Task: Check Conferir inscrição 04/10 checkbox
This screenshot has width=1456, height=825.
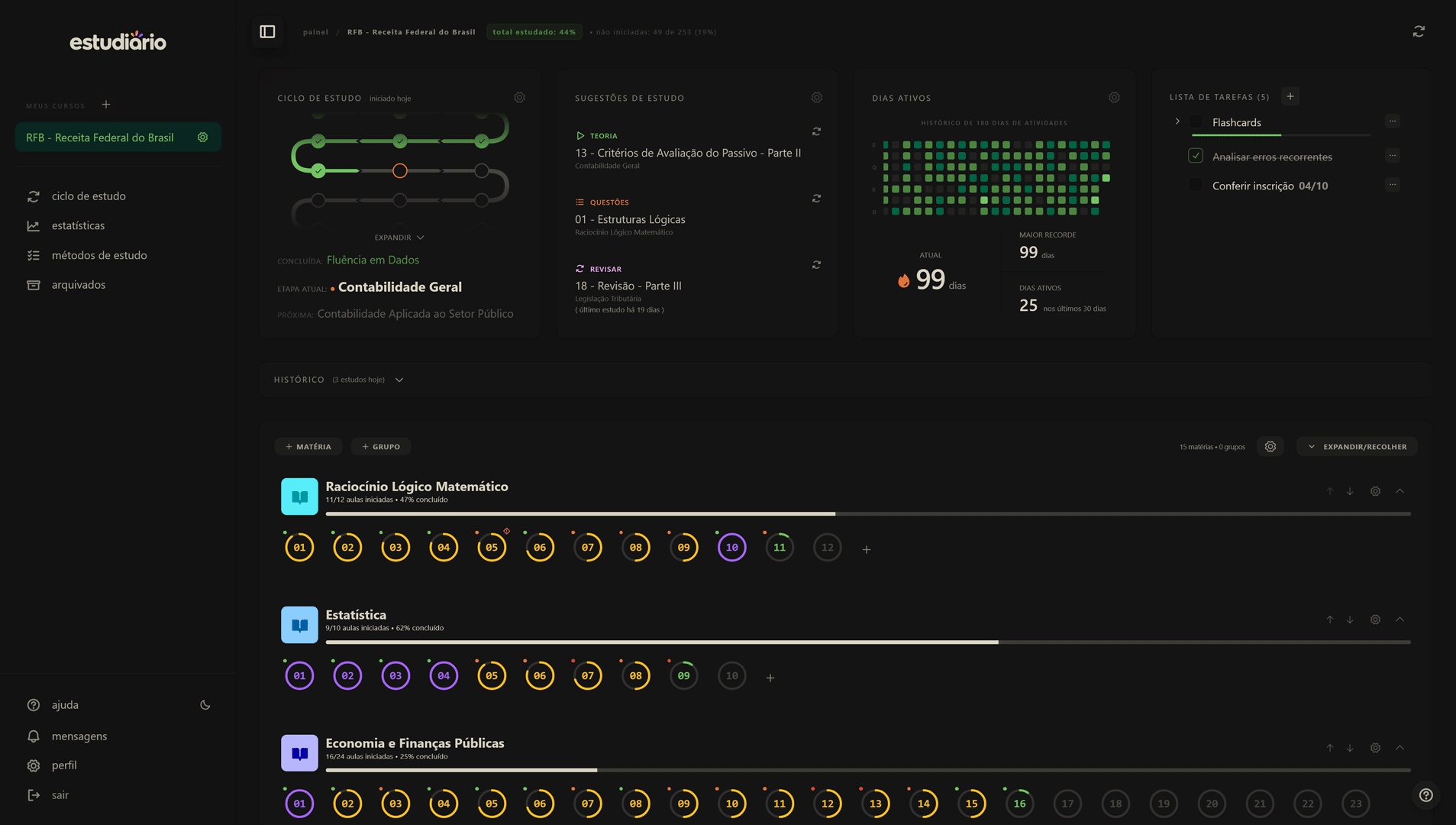Action: [1196, 186]
